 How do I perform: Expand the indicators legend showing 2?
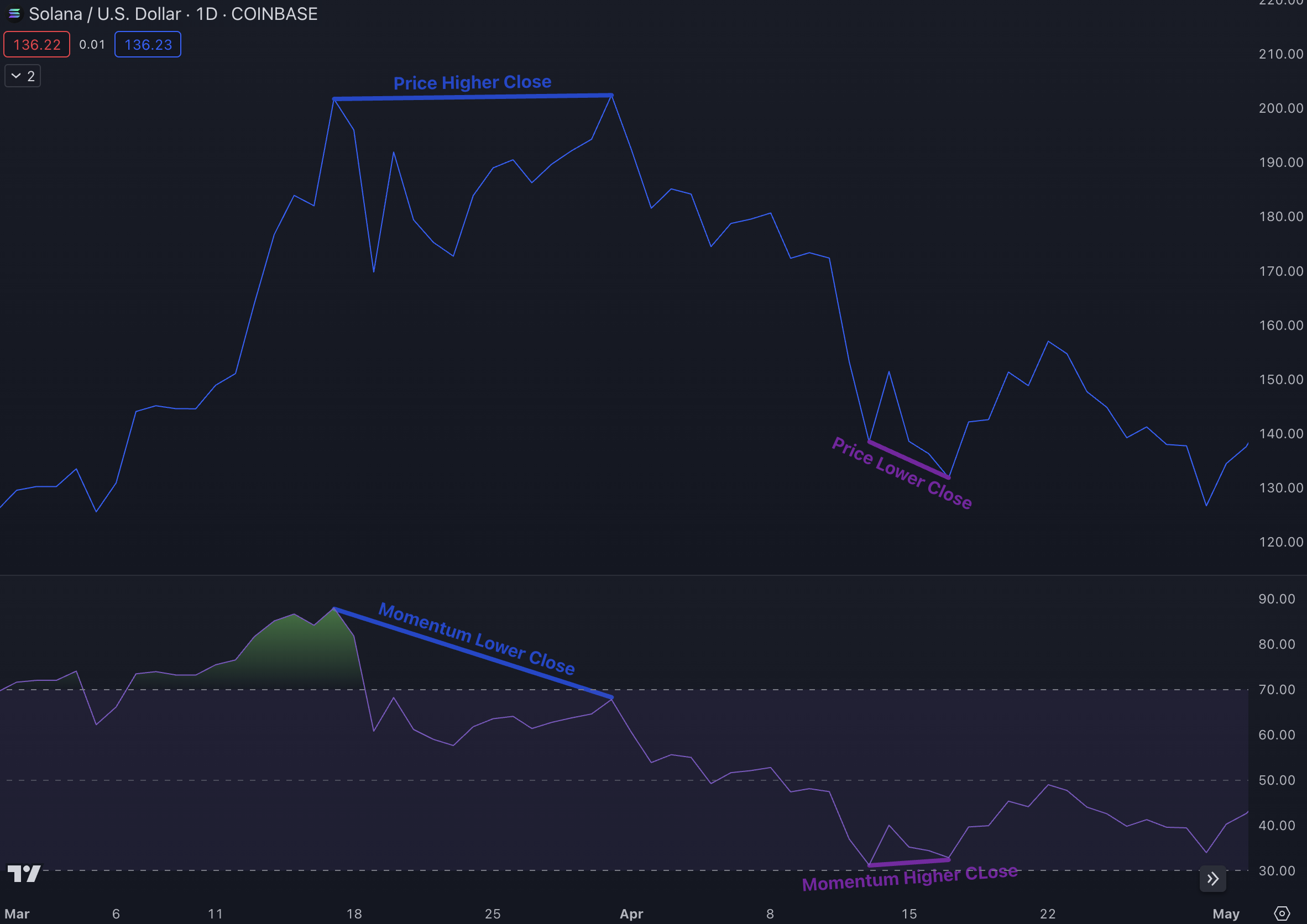[x=23, y=76]
